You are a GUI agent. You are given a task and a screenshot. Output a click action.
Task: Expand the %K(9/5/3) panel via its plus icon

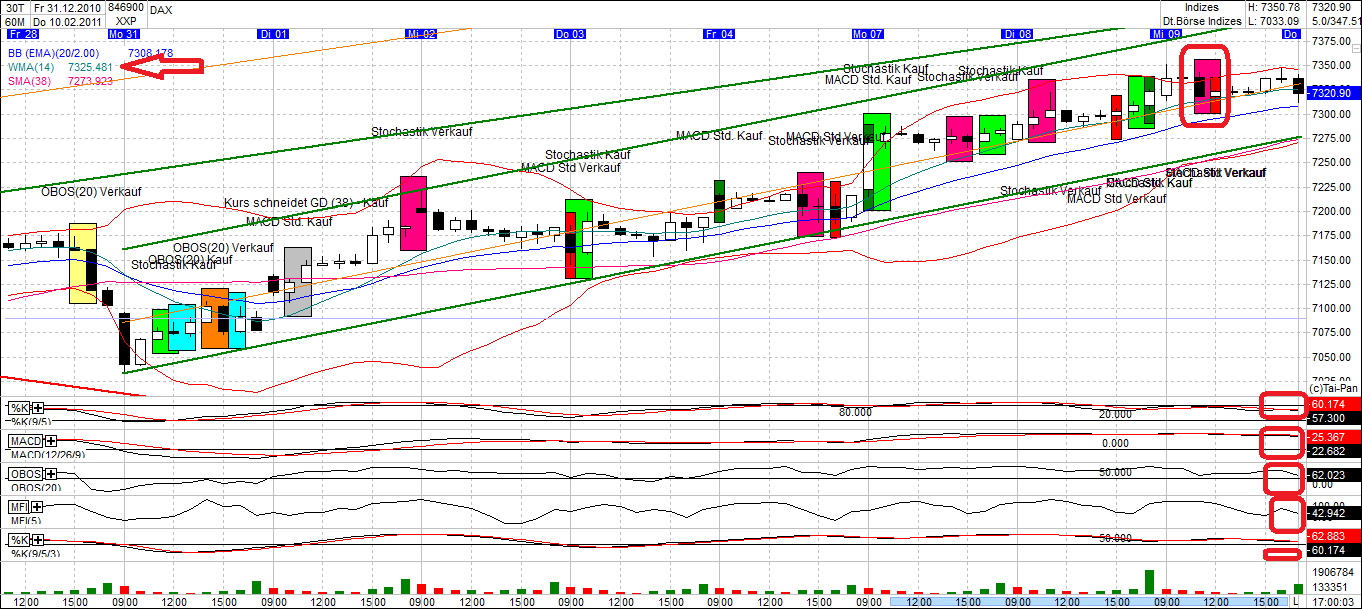[36, 541]
